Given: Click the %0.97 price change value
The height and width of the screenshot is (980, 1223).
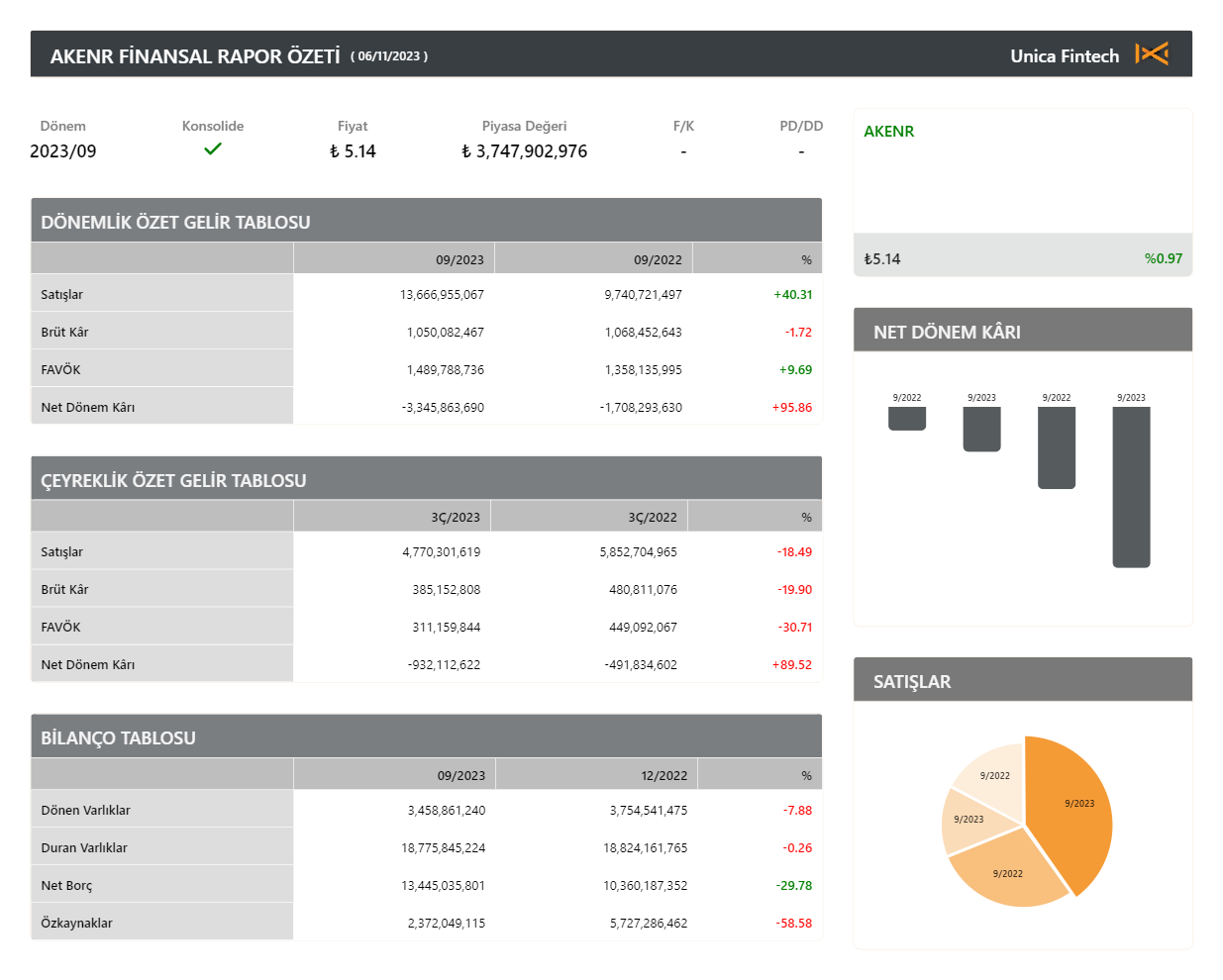Looking at the screenshot, I should pyautogui.click(x=1163, y=258).
